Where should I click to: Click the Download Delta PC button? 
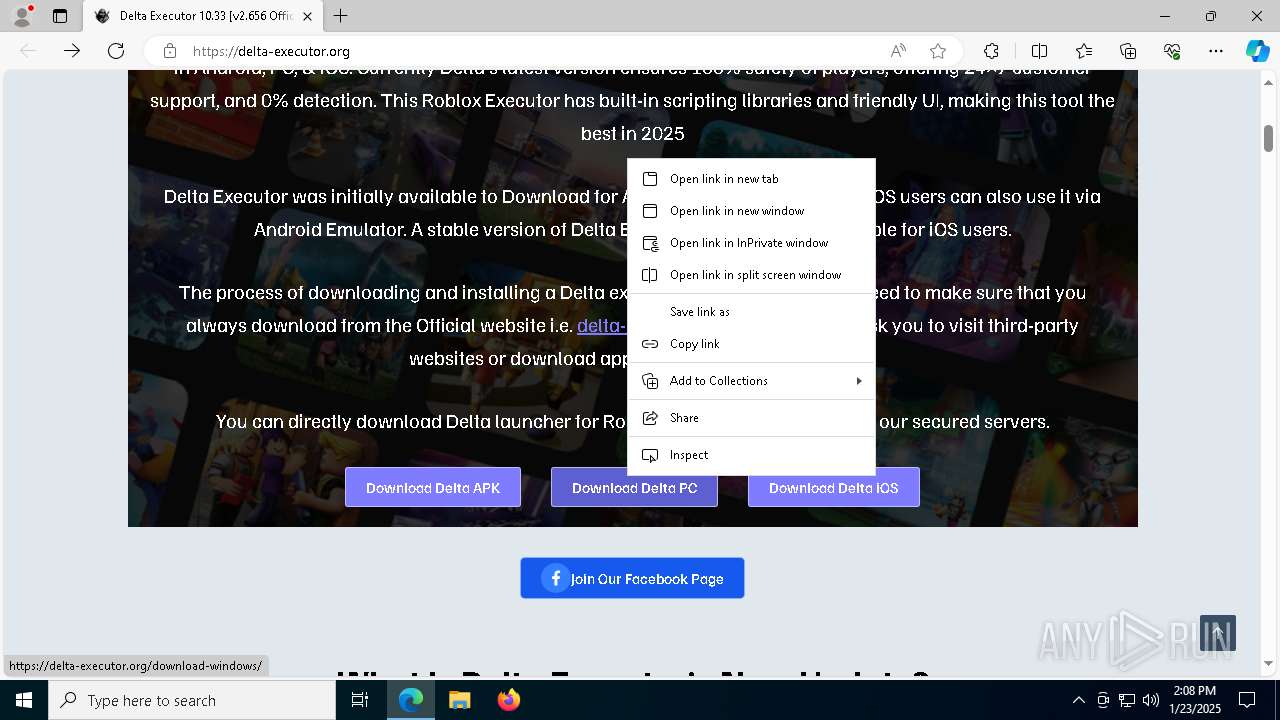(634, 488)
